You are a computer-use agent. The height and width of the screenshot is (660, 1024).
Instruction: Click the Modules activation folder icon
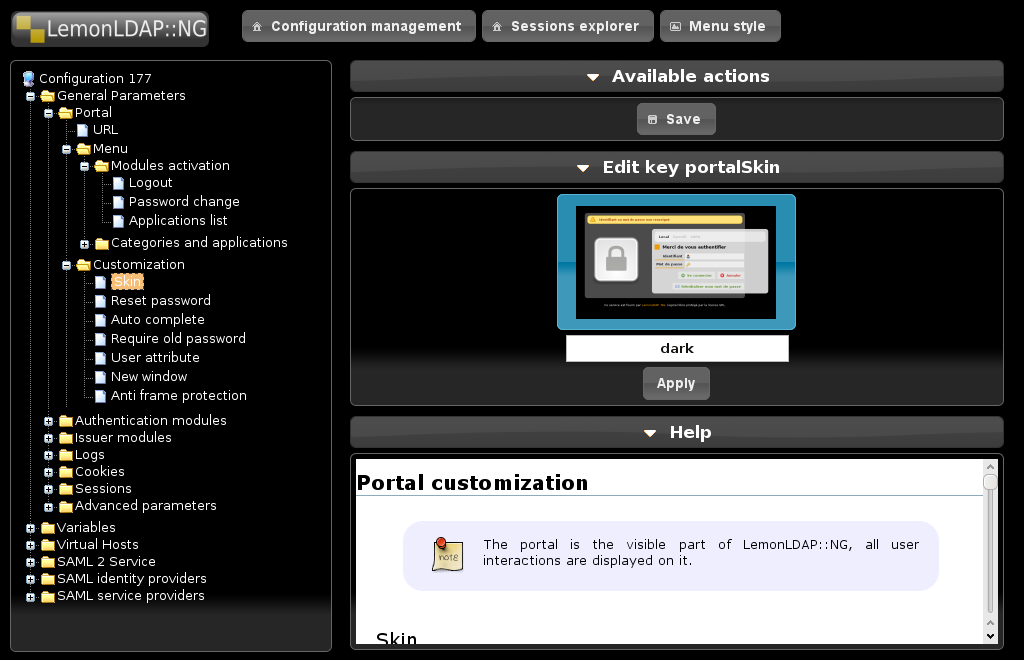(x=101, y=166)
